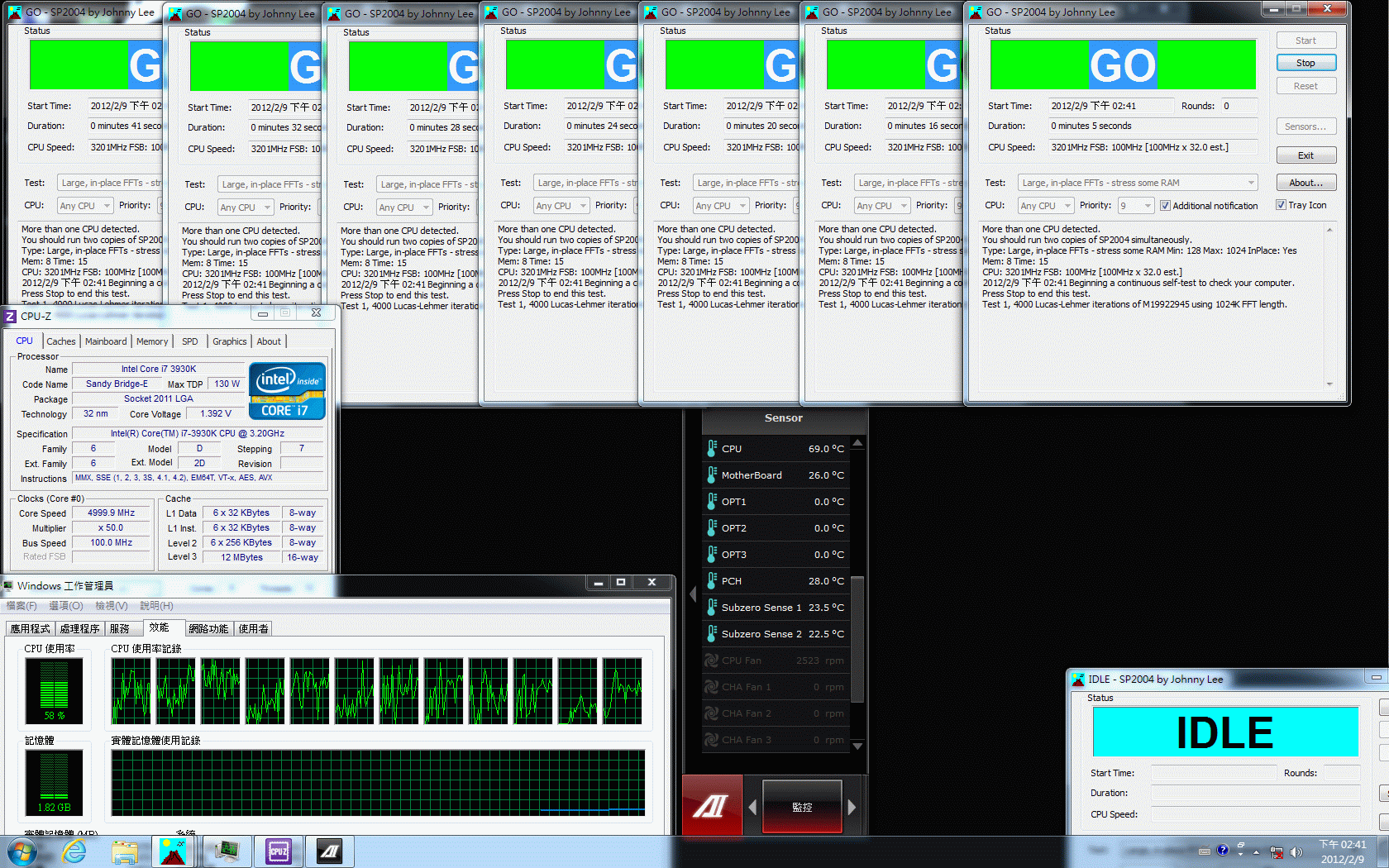
Task: Click the Exit button in SP2004
Action: click(1305, 155)
